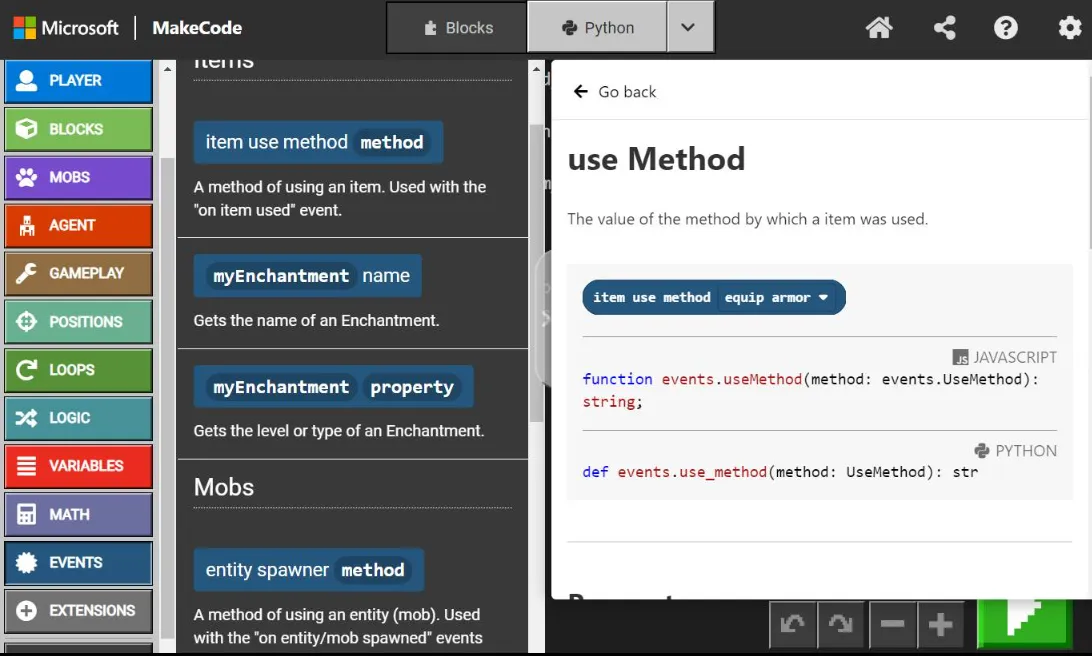Zoom in with the plus button
Screen dimensions: 1092x656
click(940, 625)
